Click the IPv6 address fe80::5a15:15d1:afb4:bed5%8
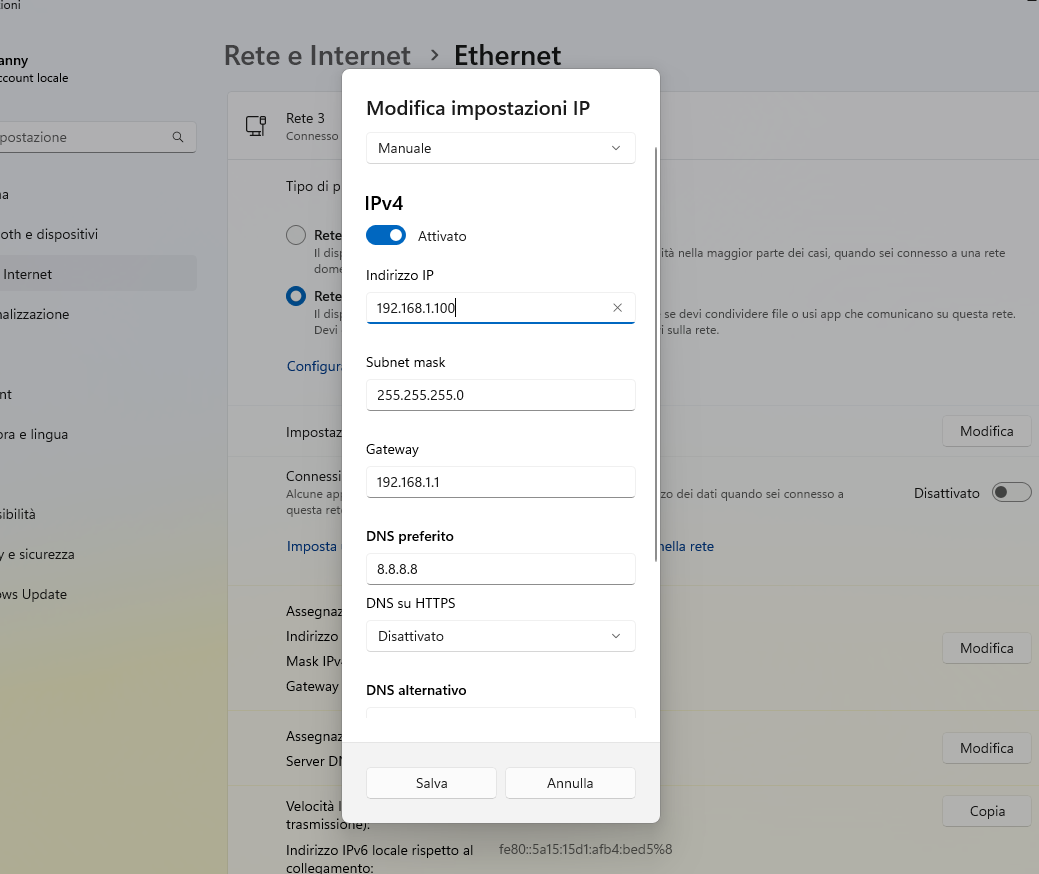1039x874 pixels. coord(585,849)
